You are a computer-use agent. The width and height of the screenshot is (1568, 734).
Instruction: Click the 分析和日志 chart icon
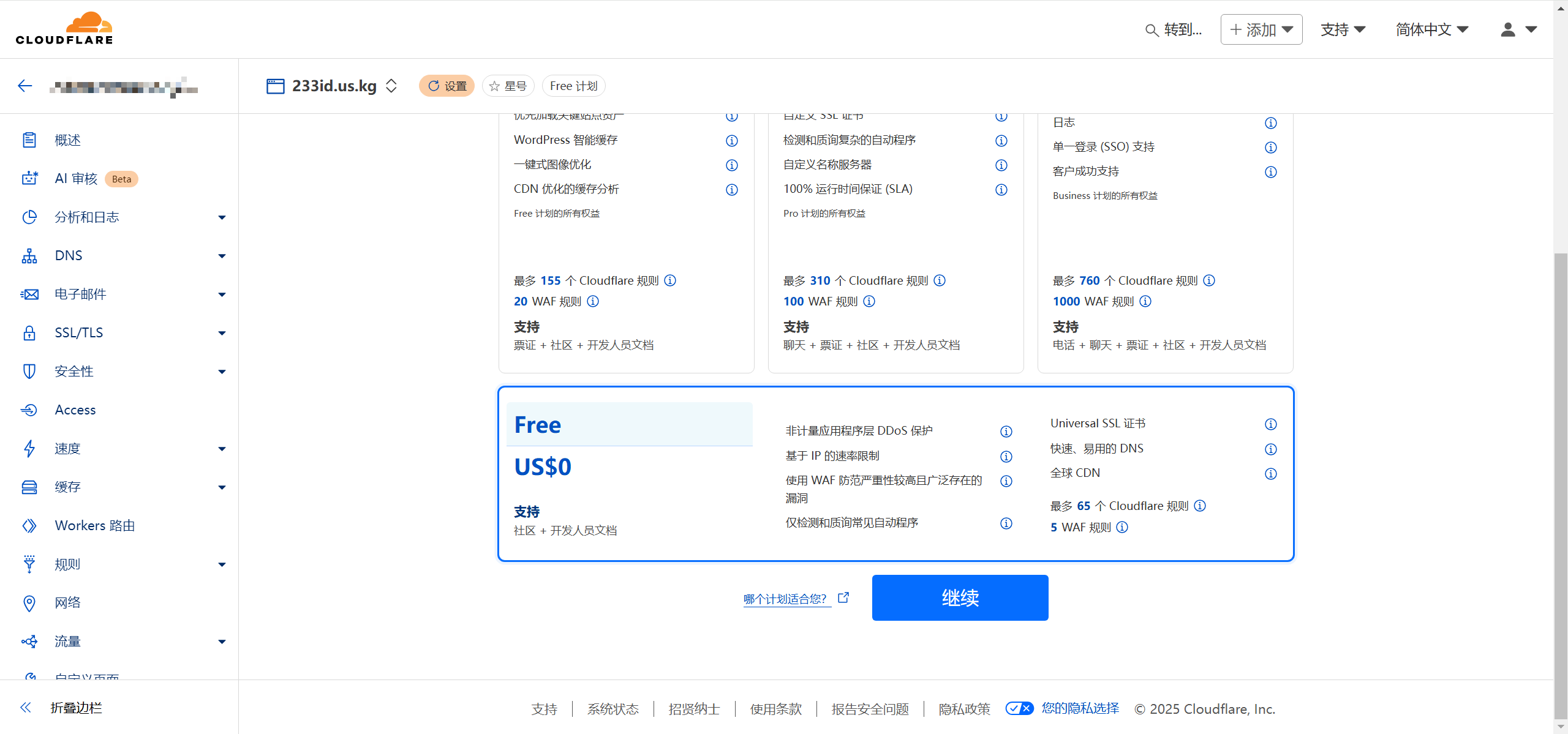pyautogui.click(x=29, y=217)
